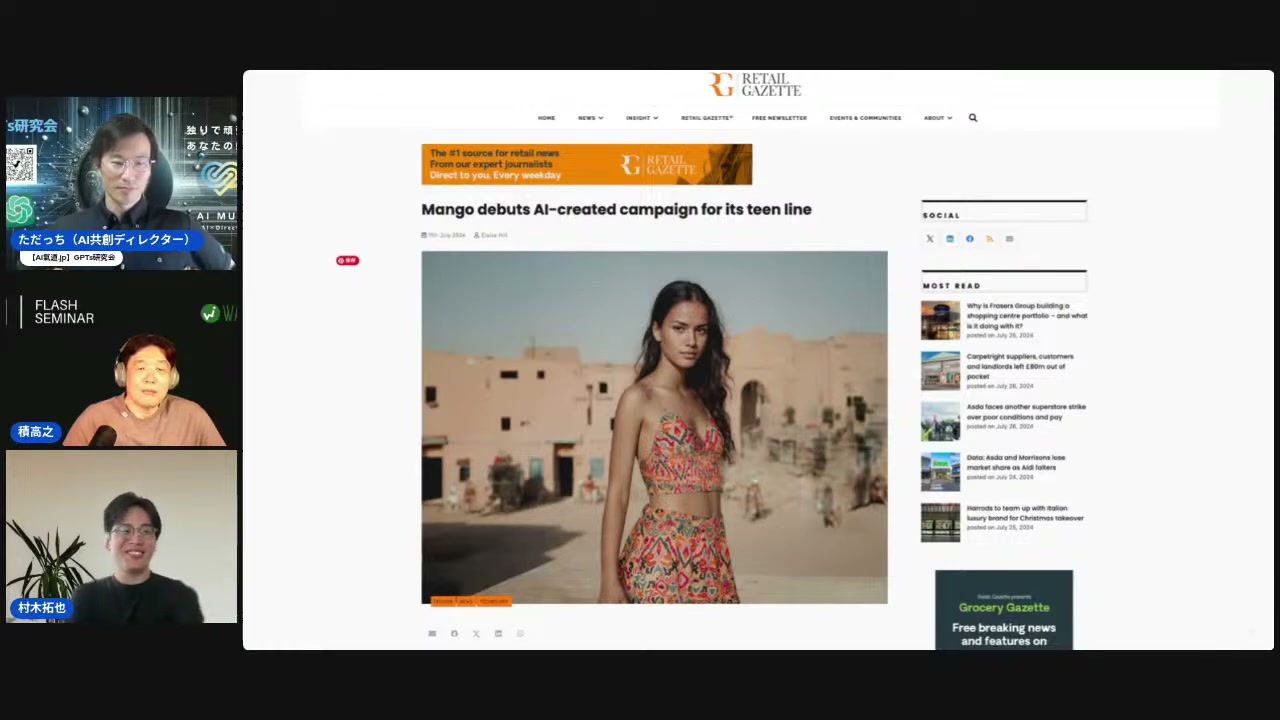Click the Asda strike article thumbnail
Screen dimensions: 1280x720
(940, 421)
